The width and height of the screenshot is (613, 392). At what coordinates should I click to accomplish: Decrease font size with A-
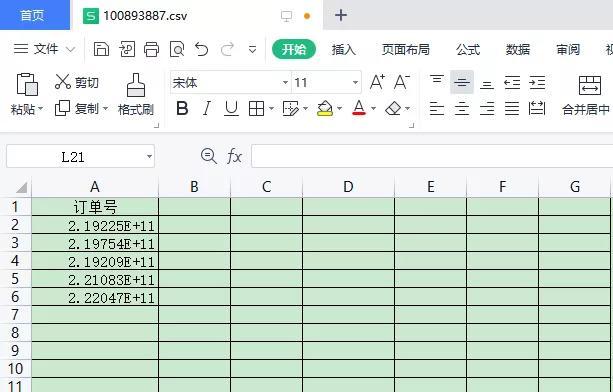click(x=401, y=82)
